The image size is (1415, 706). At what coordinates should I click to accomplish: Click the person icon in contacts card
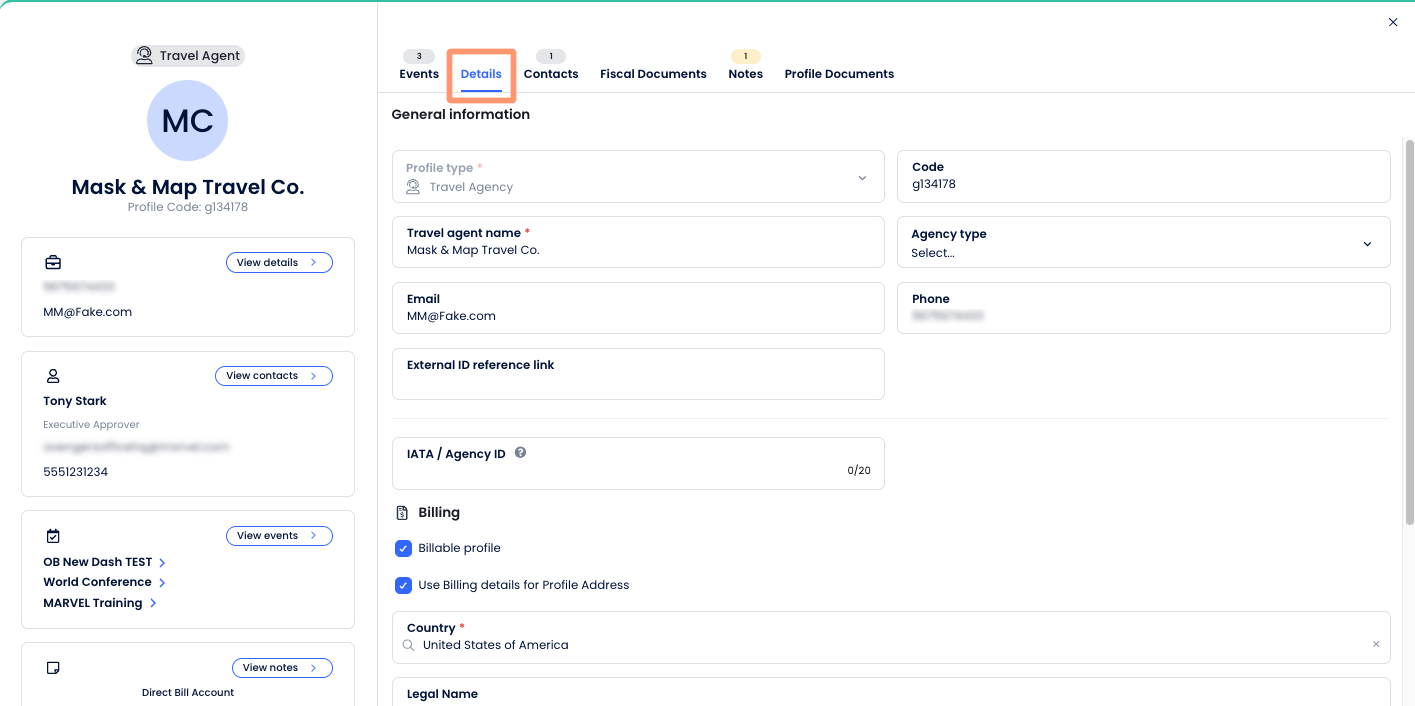53,376
